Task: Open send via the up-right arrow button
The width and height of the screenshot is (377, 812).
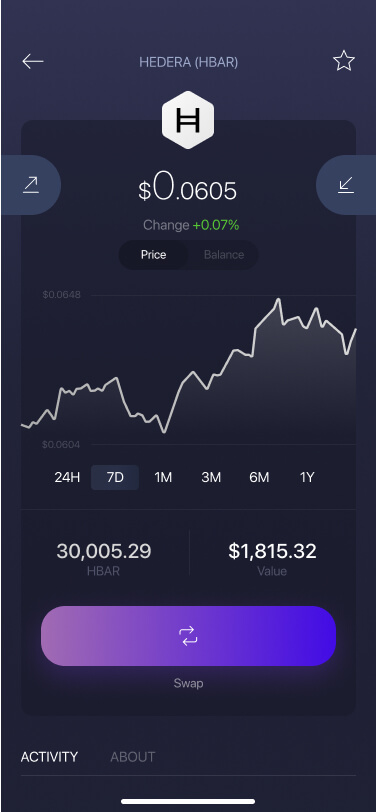Action: (x=31, y=185)
